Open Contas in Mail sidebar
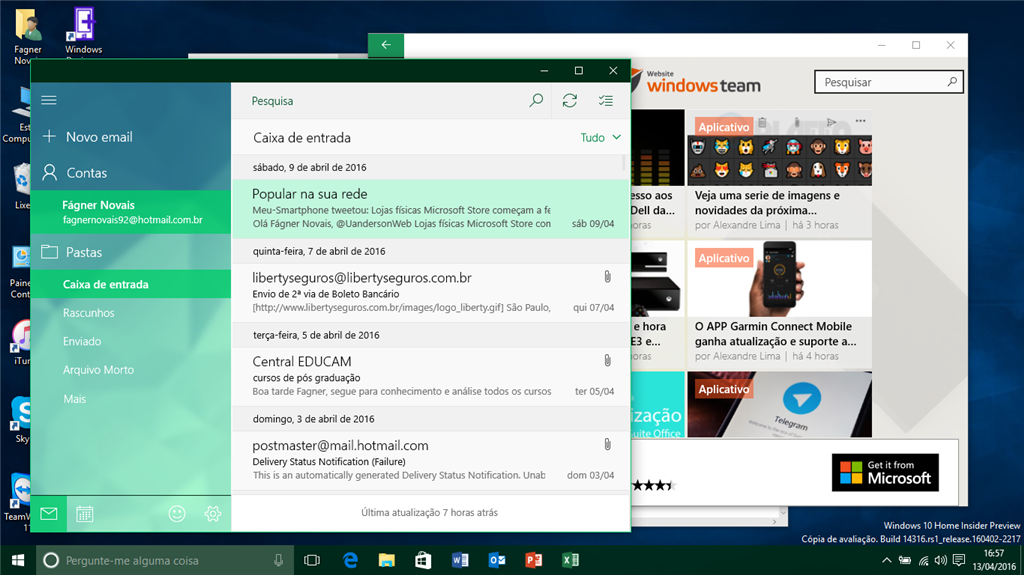 click(131, 172)
